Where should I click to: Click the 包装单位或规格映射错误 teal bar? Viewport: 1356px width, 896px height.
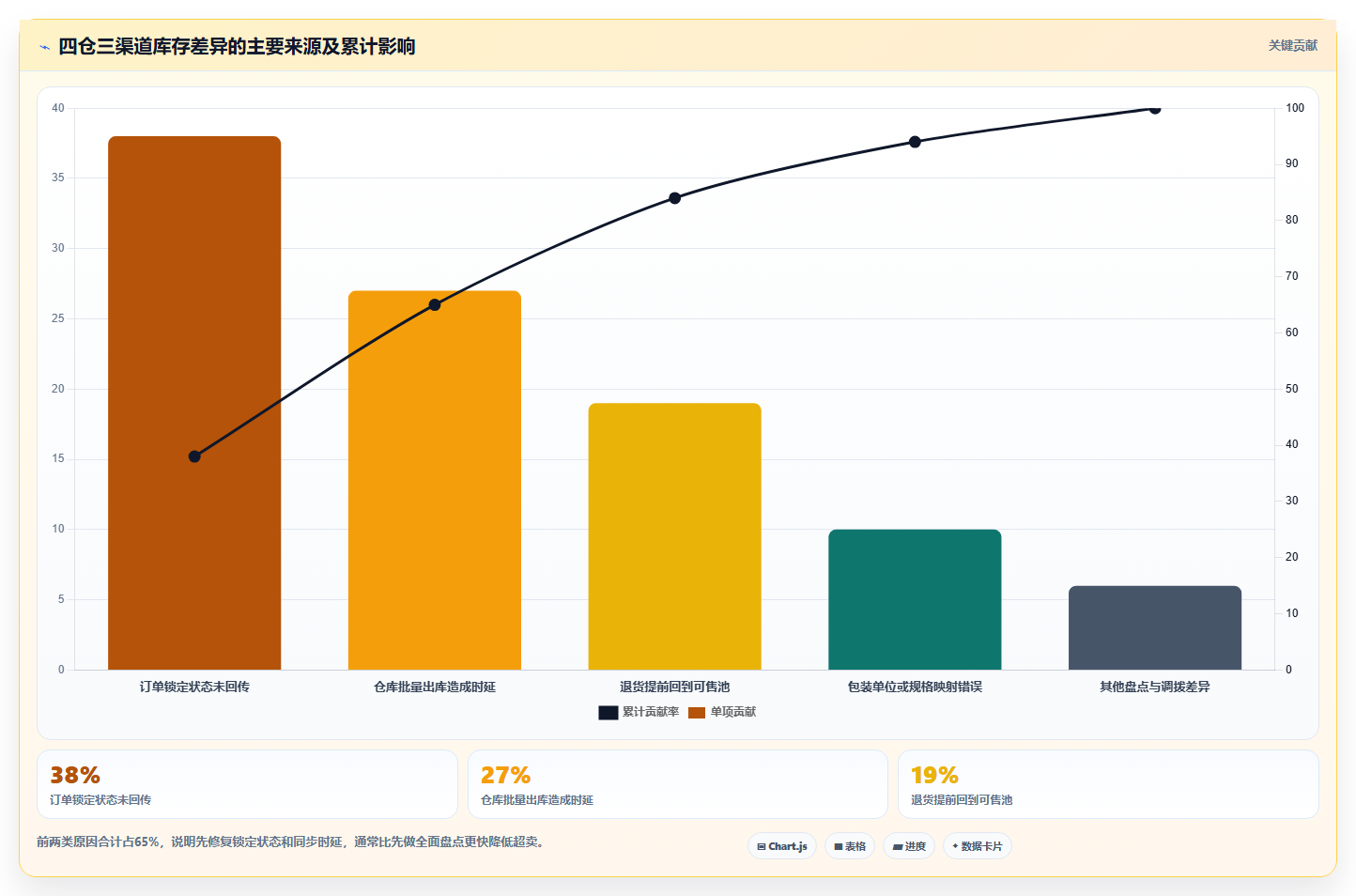point(915,599)
